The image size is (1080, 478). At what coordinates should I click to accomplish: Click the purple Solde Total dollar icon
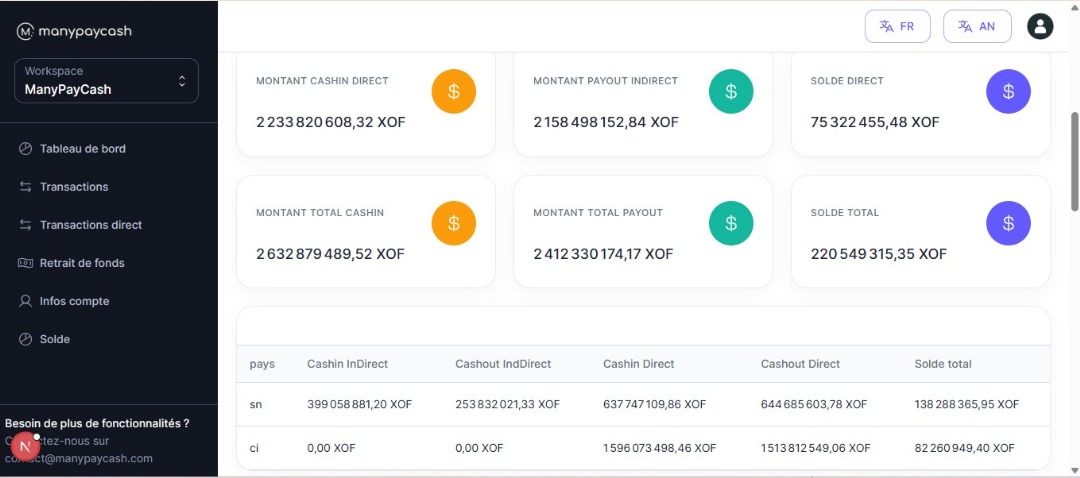(1008, 223)
